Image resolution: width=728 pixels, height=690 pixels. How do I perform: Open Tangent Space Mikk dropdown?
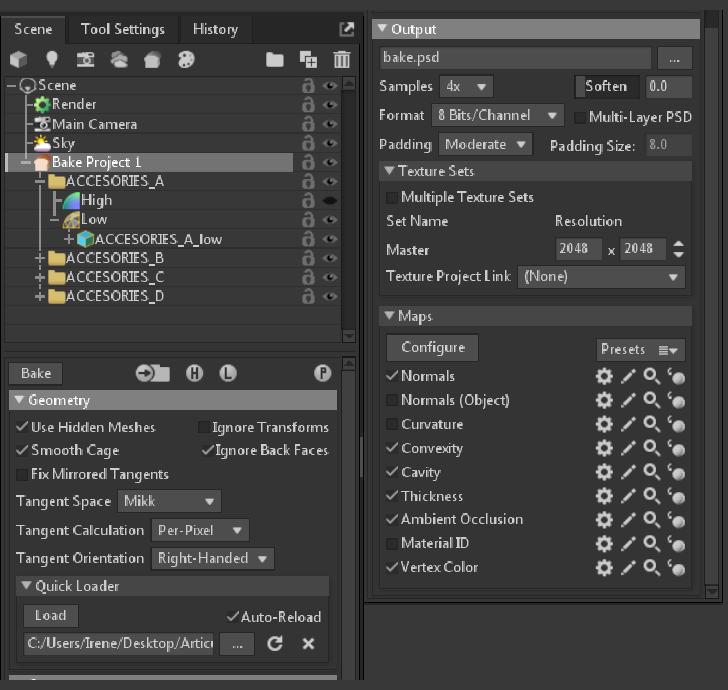(169, 501)
